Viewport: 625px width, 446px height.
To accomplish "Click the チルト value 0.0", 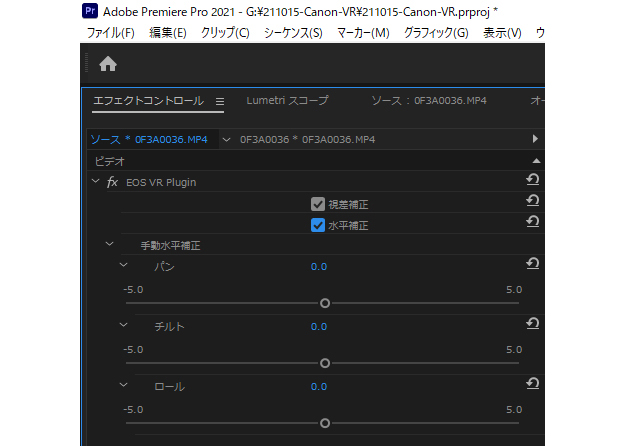I will 318,326.
